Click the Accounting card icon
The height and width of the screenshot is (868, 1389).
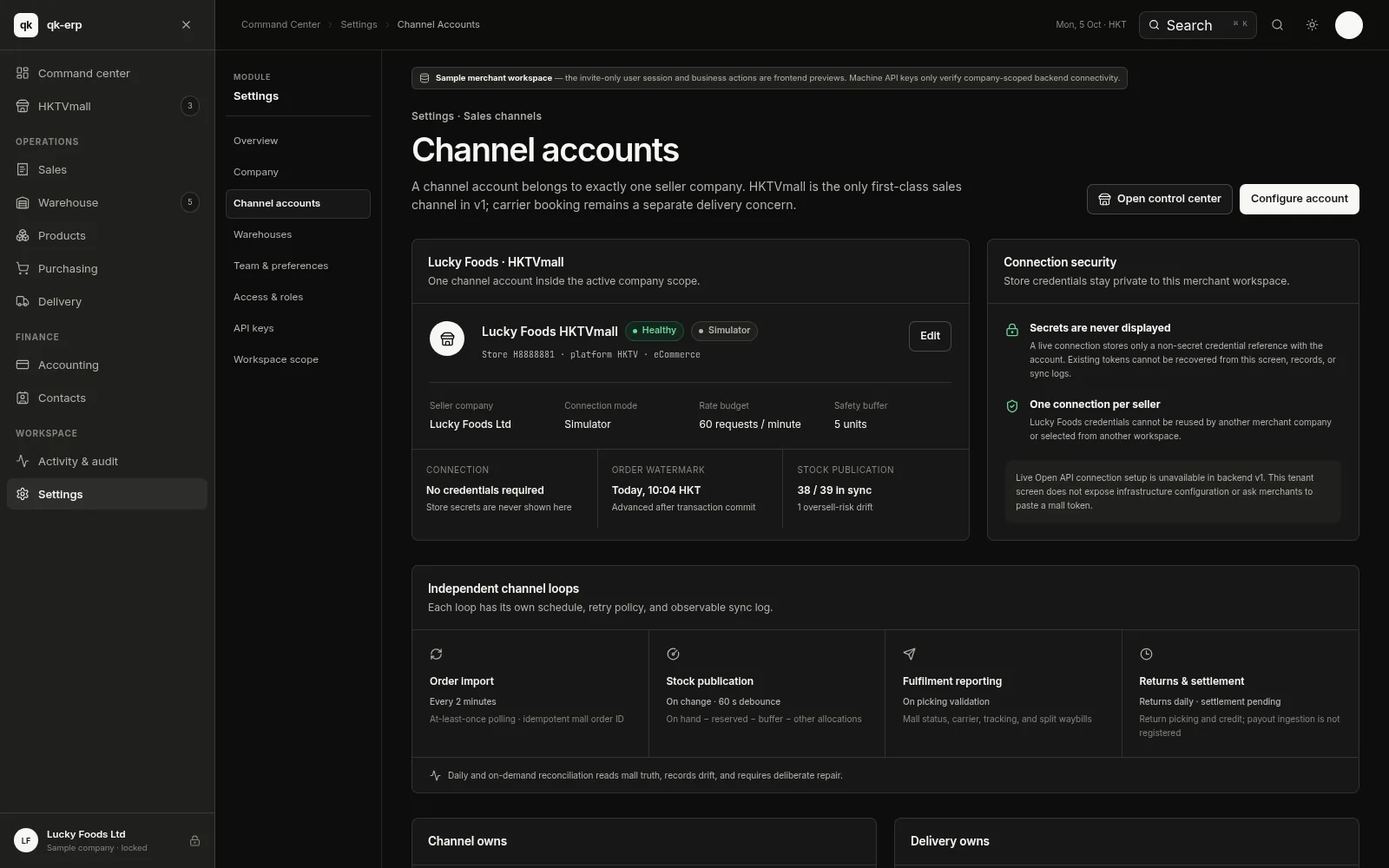pyautogui.click(x=23, y=365)
